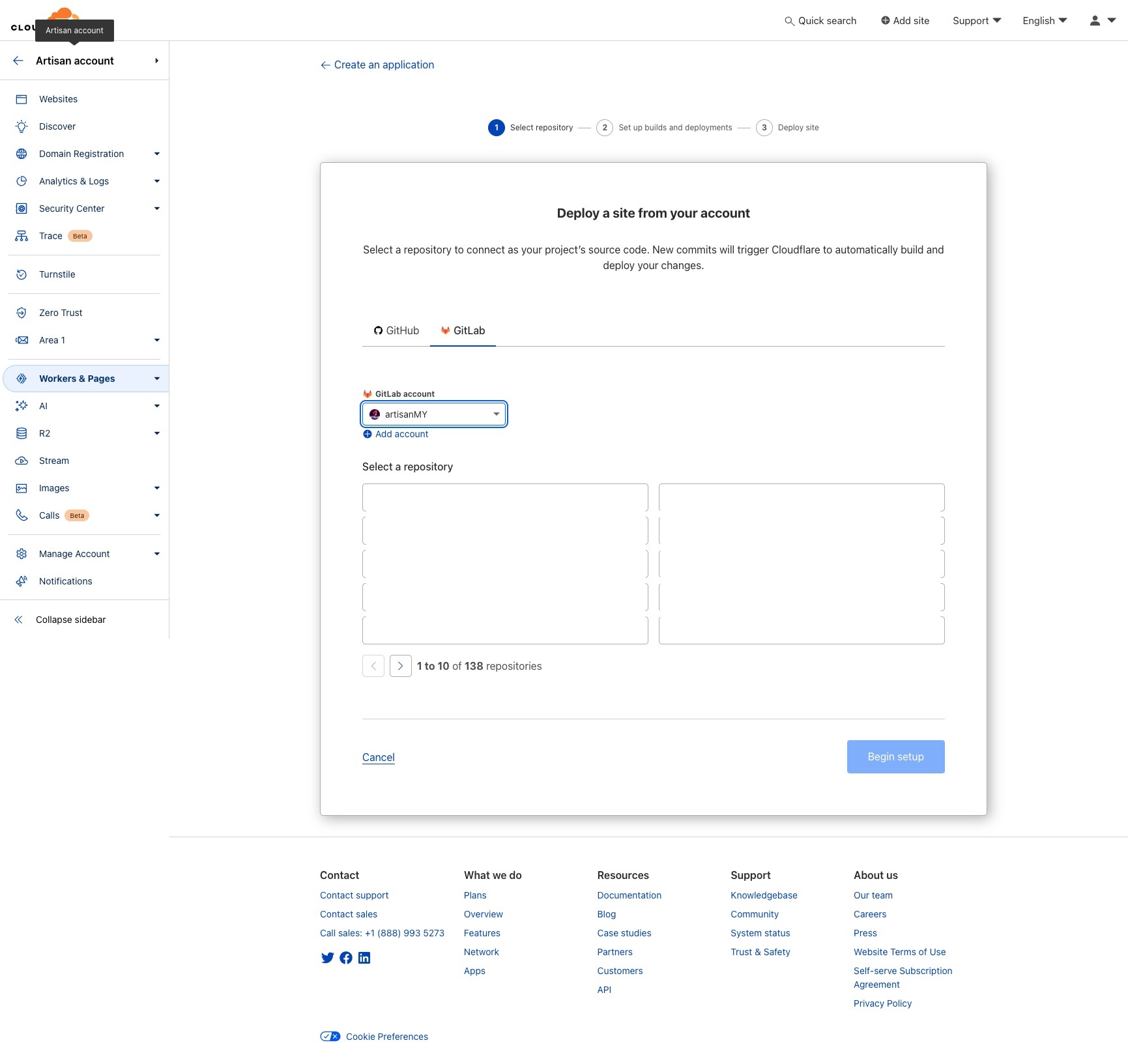The width and height of the screenshot is (1128, 1064).
Task: Select the Turnstile sidebar icon
Action: point(22,274)
